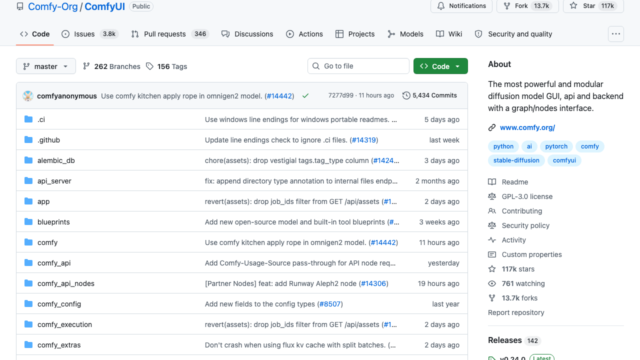Open the Wiki tab
The width and height of the screenshot is (640, 360).
[x=449, y=34]
